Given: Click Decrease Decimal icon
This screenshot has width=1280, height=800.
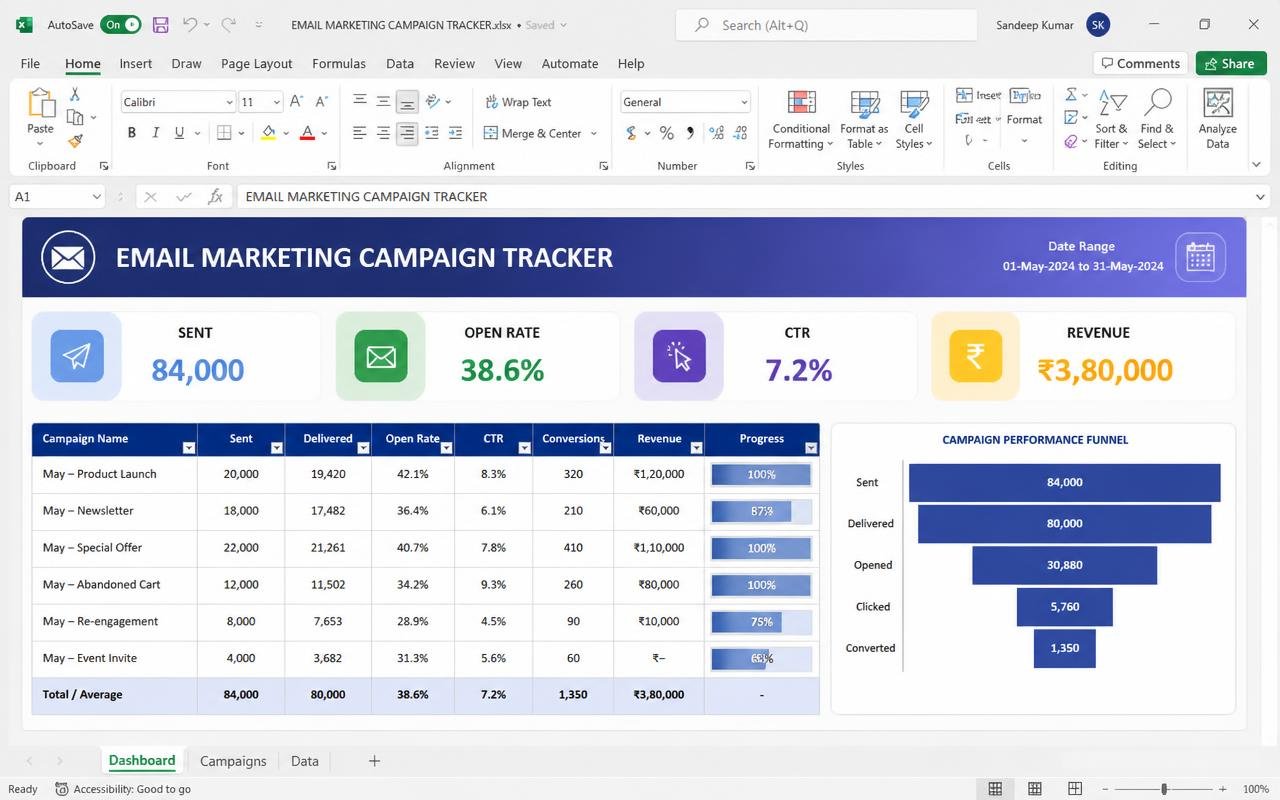Looking at the screenshot, I should click(x=741, y=133).
